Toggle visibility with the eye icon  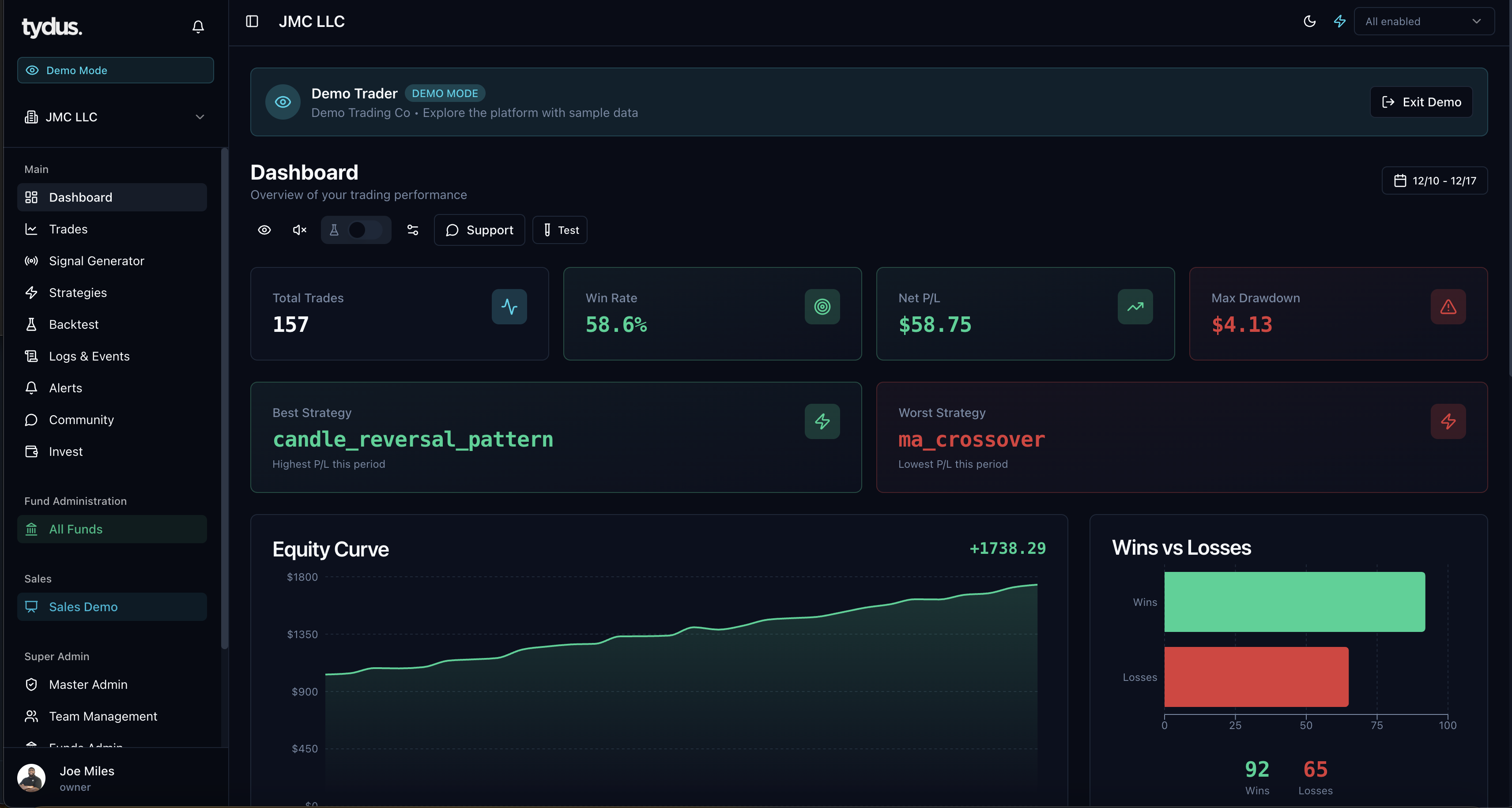(x=264, y=230)
